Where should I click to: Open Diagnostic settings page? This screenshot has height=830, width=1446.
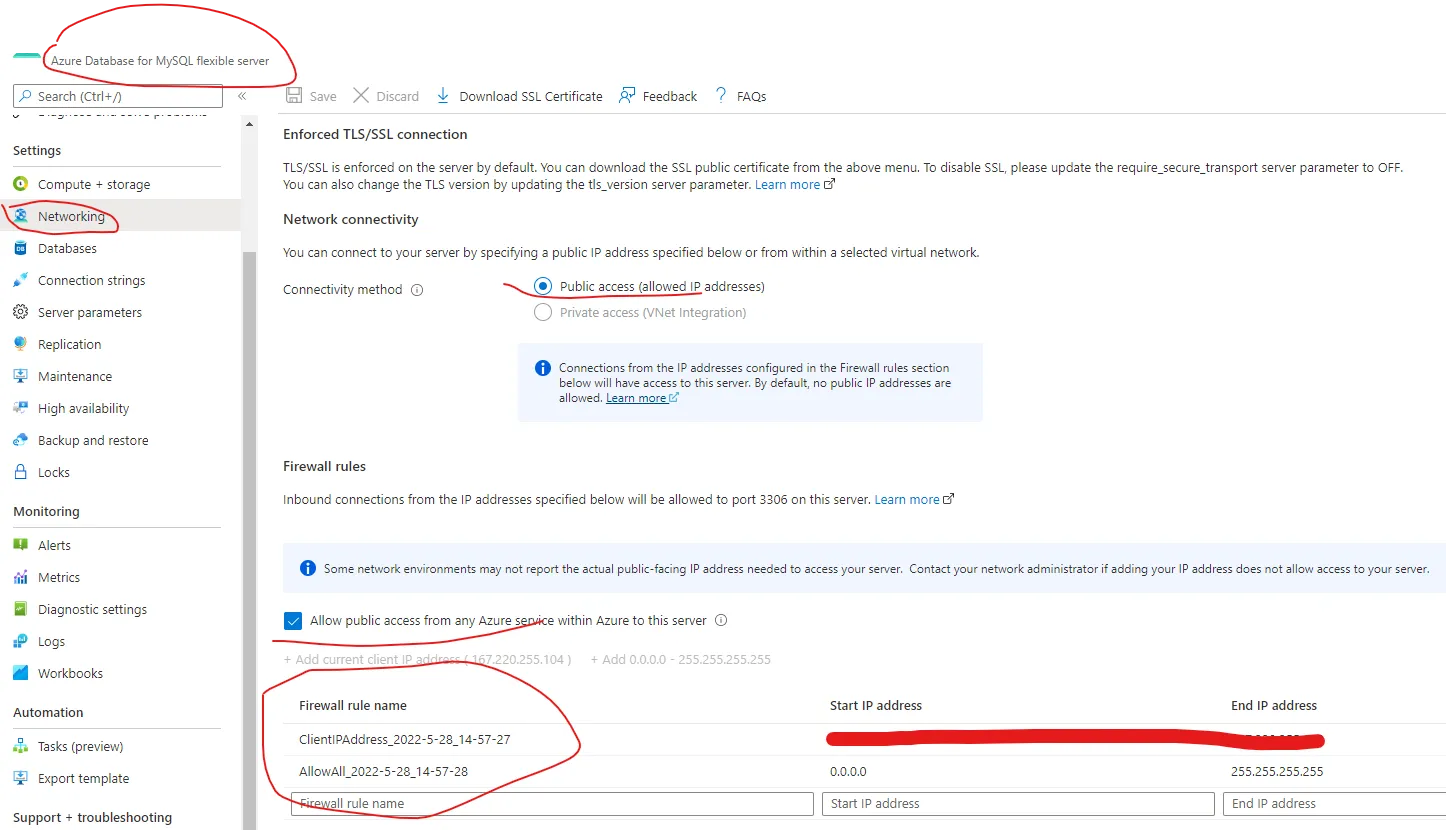coord(92,609)
